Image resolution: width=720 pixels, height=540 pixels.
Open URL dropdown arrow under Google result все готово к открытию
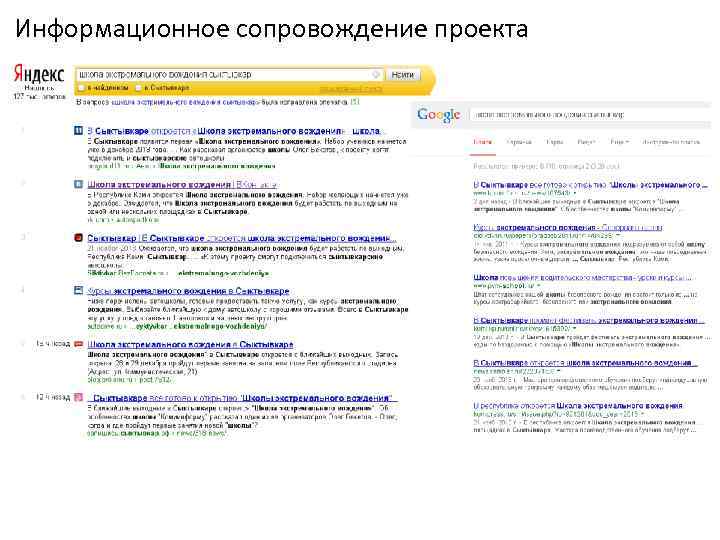click(x=574, y=193)
